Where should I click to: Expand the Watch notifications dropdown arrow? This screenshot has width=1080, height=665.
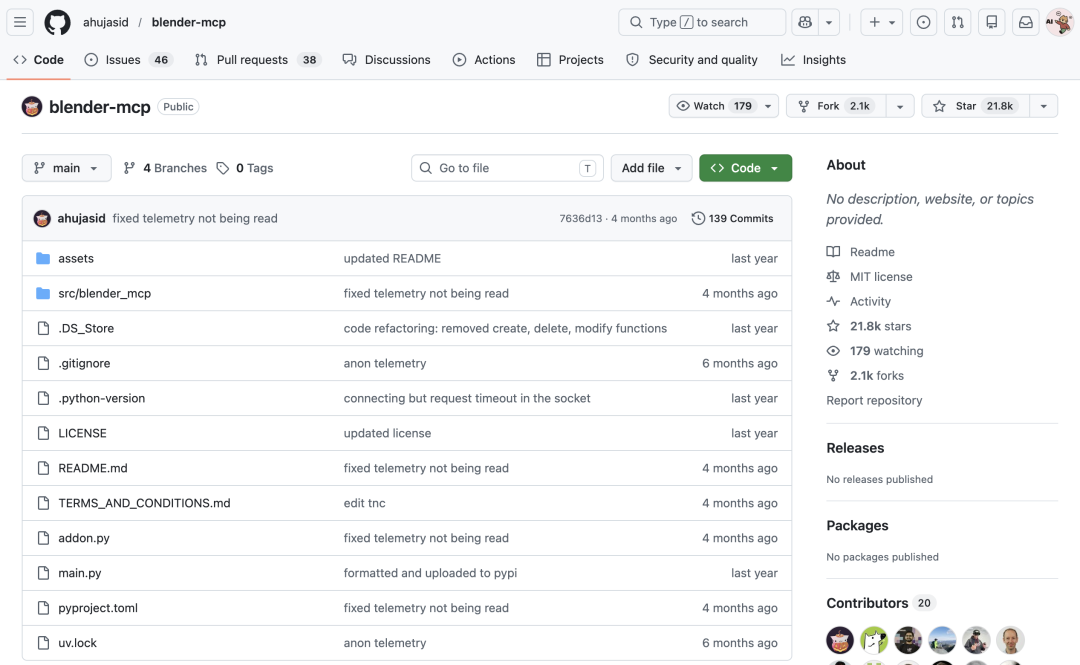768,106
